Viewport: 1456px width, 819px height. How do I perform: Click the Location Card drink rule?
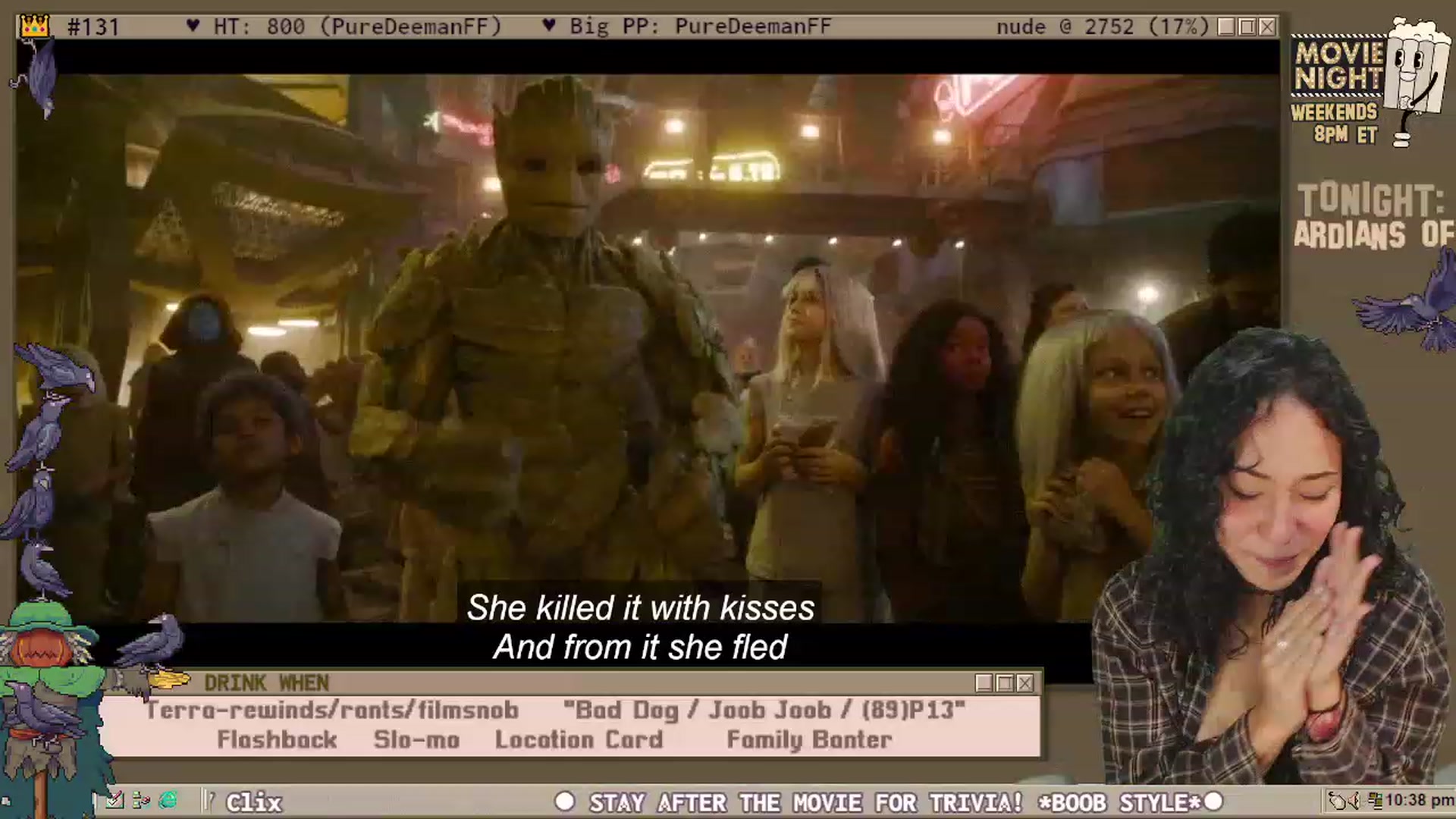[x=579, y=739]
